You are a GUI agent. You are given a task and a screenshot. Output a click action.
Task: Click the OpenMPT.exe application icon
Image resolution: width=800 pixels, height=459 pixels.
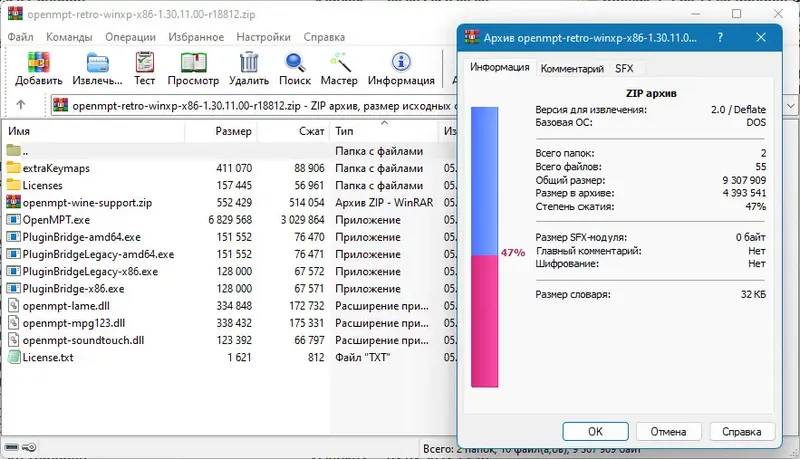point(13,220)
